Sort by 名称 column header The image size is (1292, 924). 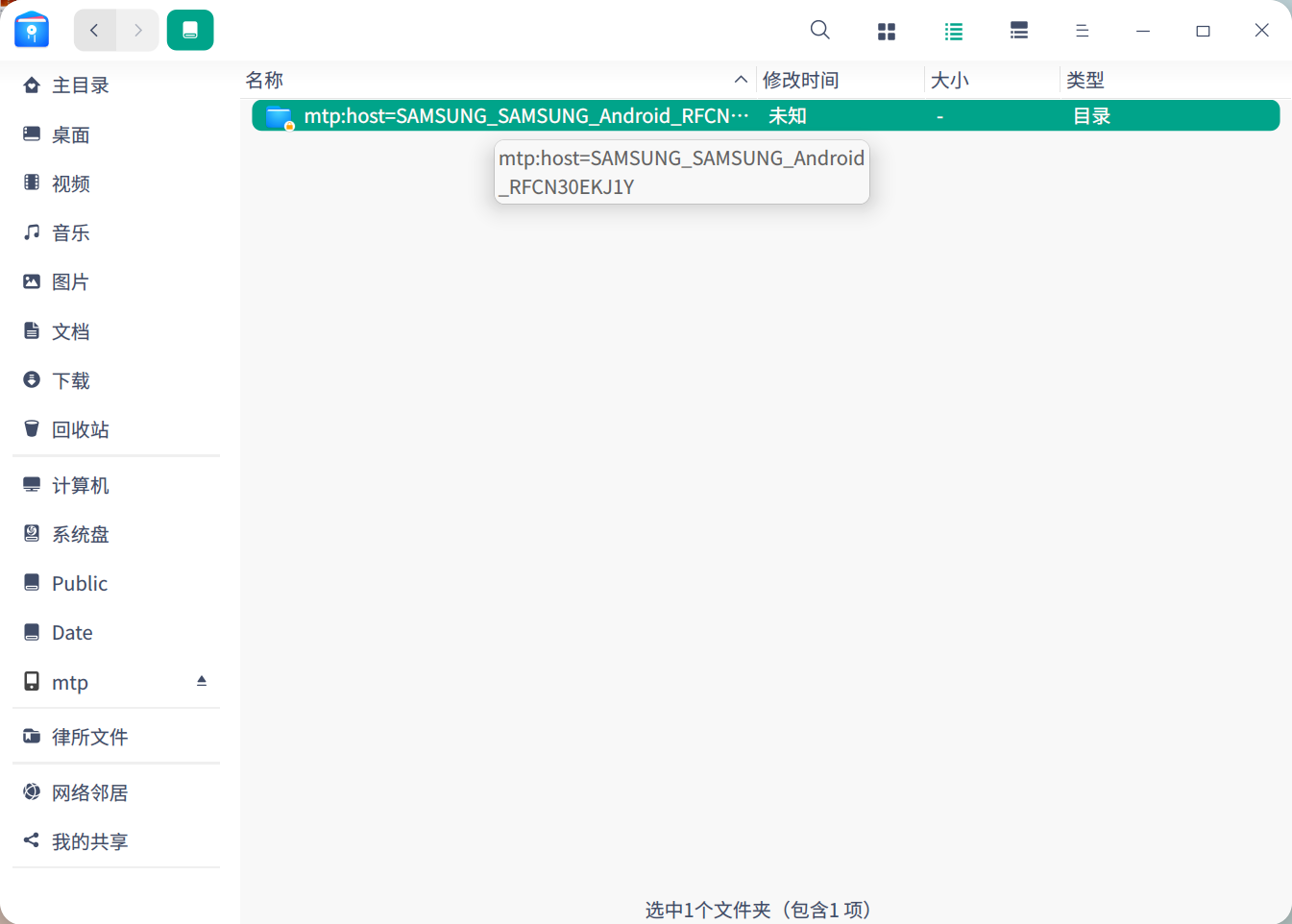(x=265, y=81)
